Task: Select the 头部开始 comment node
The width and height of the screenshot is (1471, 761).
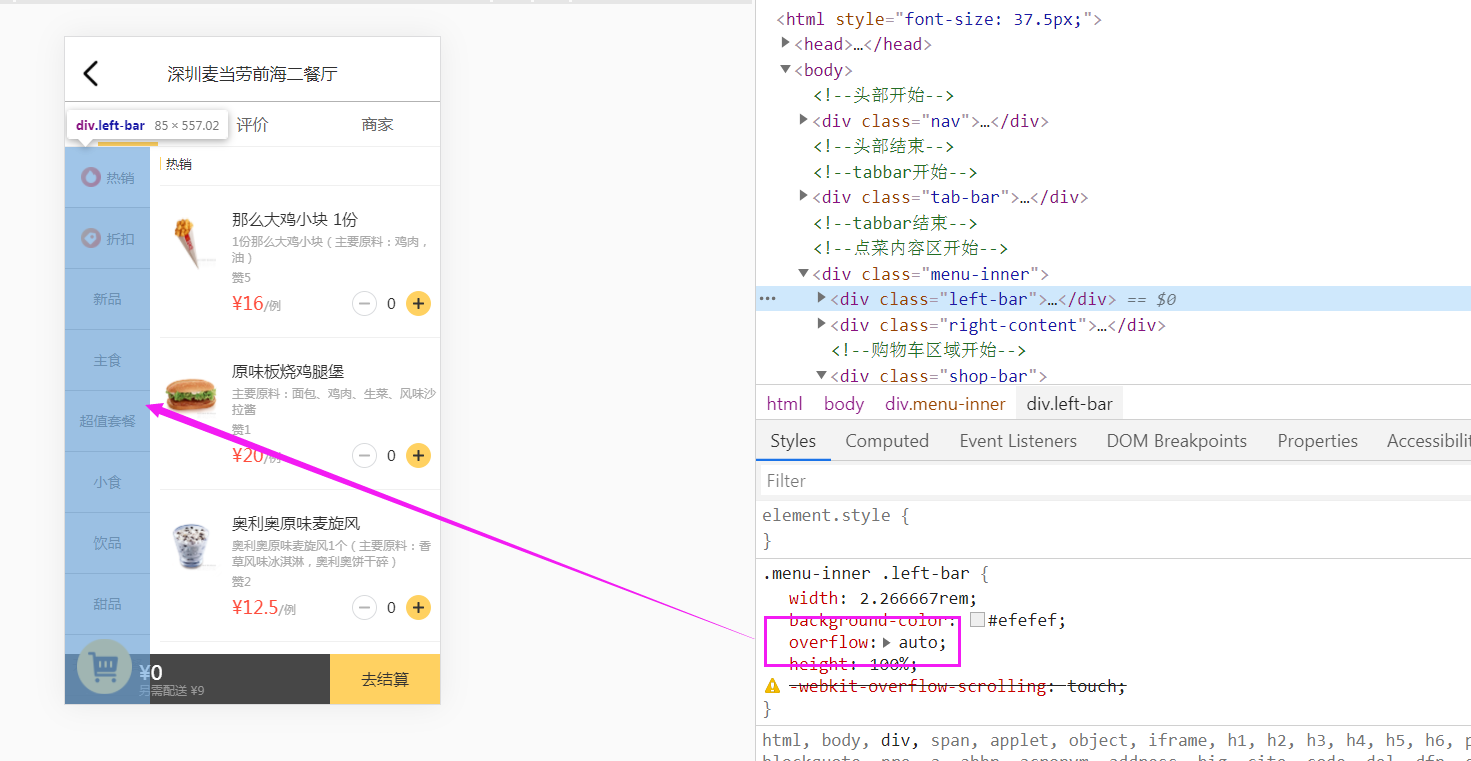Action: point(884,95)
